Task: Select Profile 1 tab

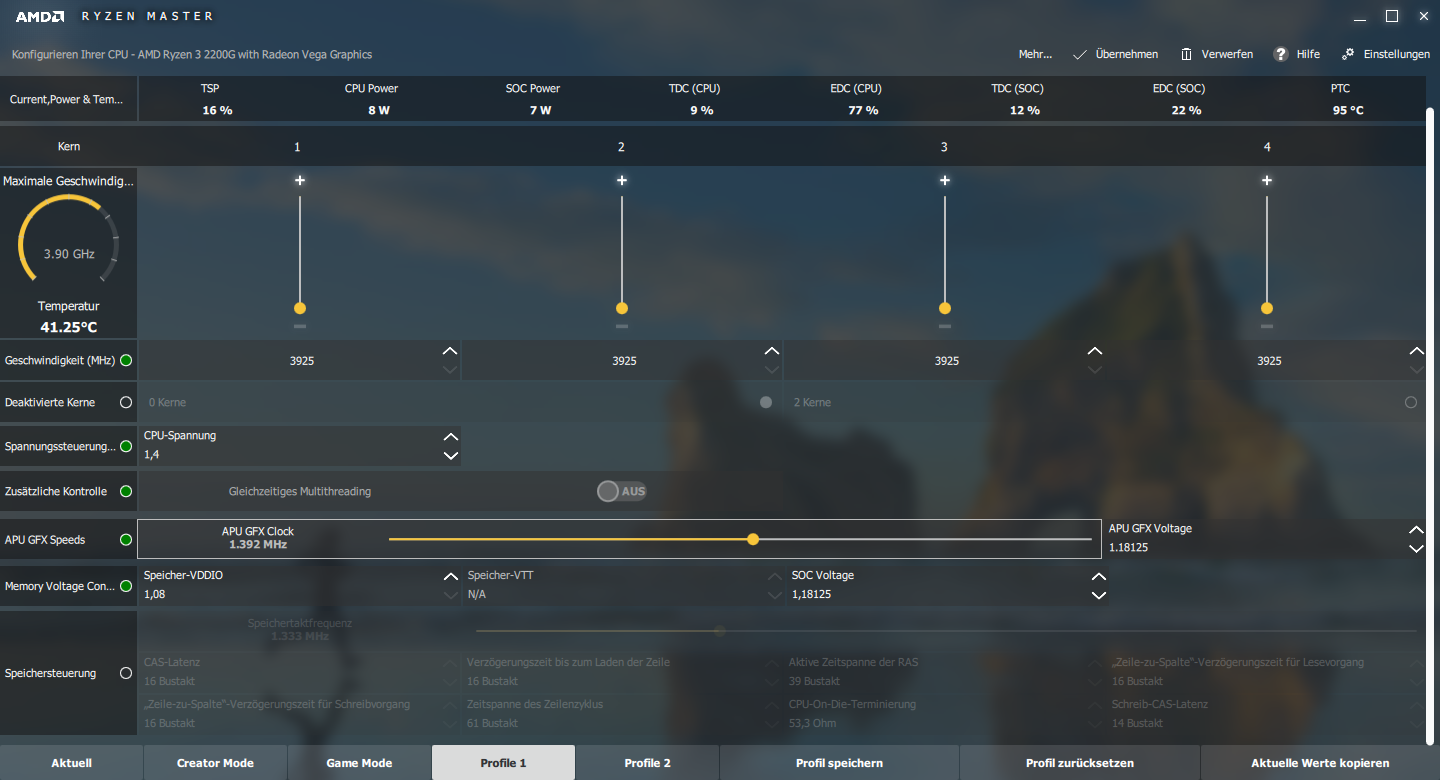Action: [503, 763]
